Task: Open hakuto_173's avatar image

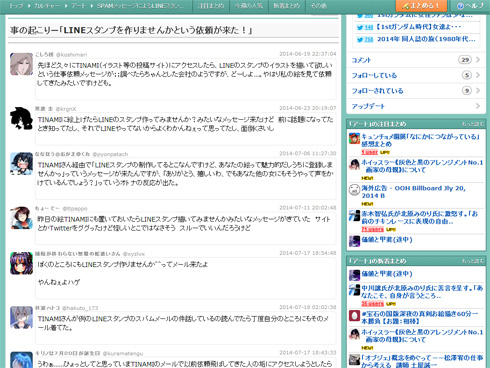Action: [x=21, y=317]
